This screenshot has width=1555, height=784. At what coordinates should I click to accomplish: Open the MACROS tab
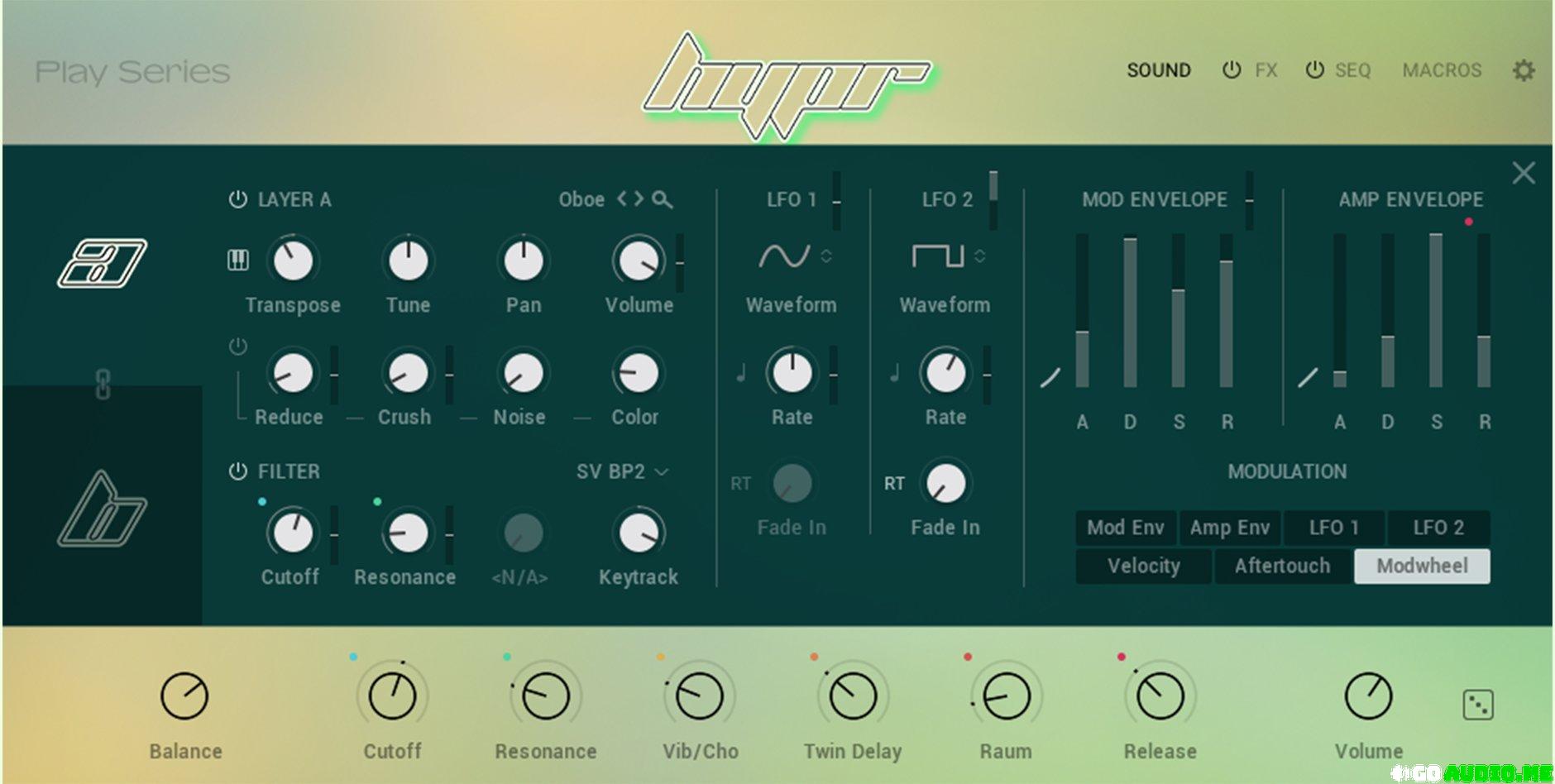pos(1442,70)
